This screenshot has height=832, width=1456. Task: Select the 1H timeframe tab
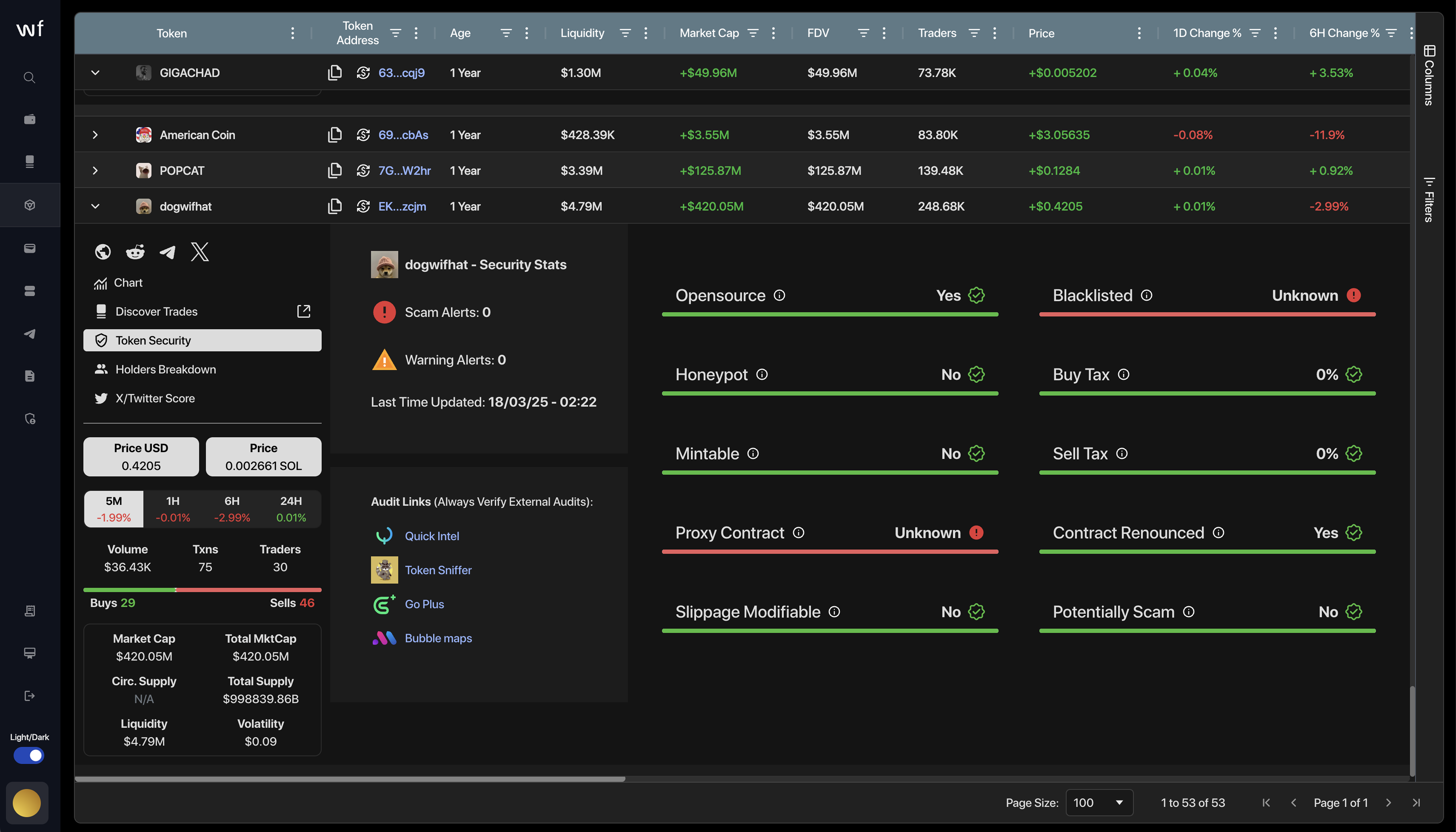172,508
